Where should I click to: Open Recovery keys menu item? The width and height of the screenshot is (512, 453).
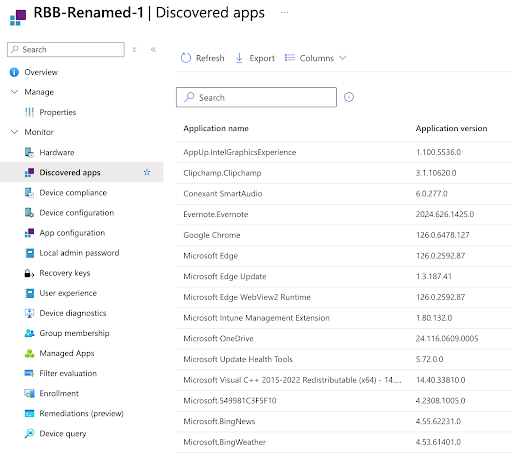(x=65, y=273)
